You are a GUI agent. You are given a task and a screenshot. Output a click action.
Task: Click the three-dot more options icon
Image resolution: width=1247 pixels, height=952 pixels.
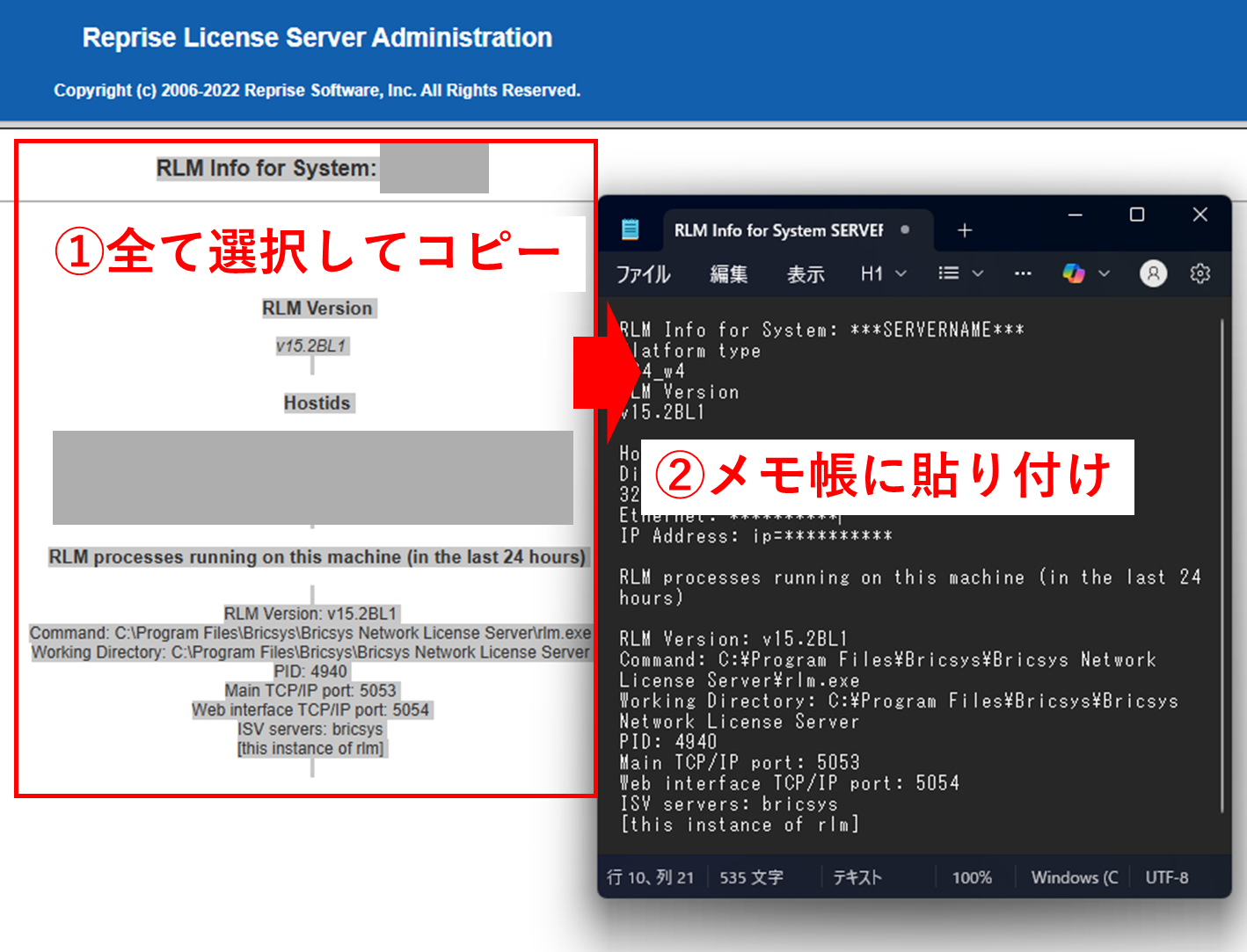pyautogui.click(x=1023, y=273)
